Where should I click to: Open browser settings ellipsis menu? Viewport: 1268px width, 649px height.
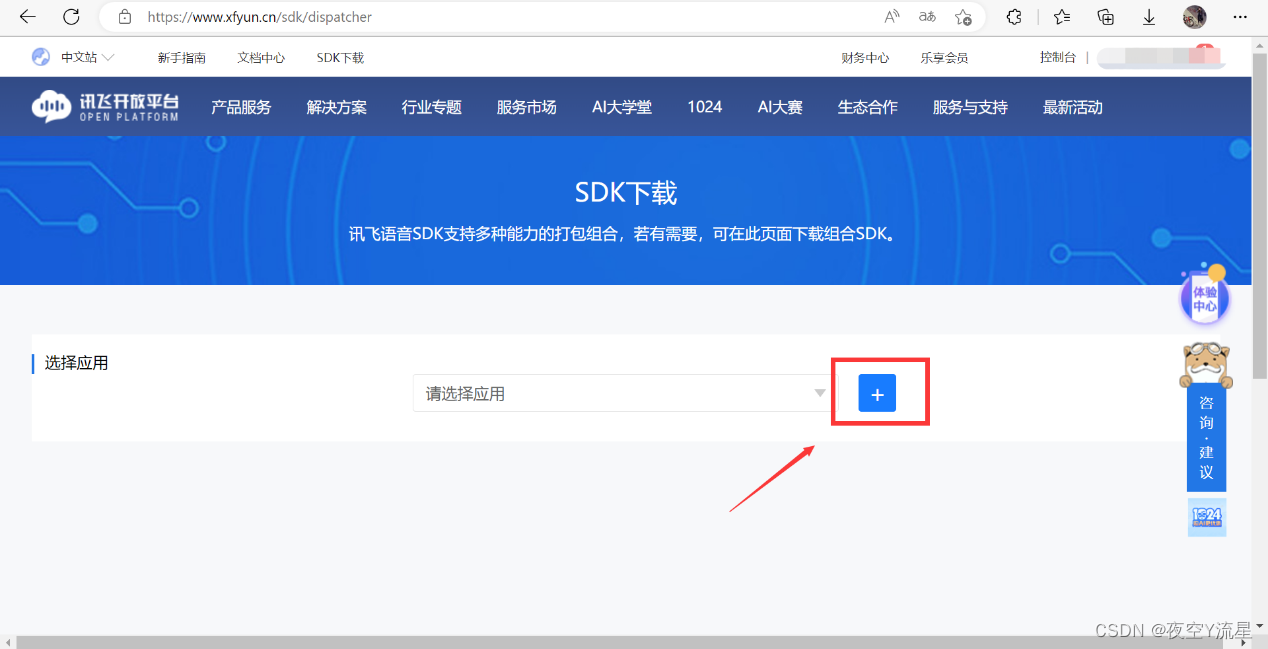[x=1240, y=17]
